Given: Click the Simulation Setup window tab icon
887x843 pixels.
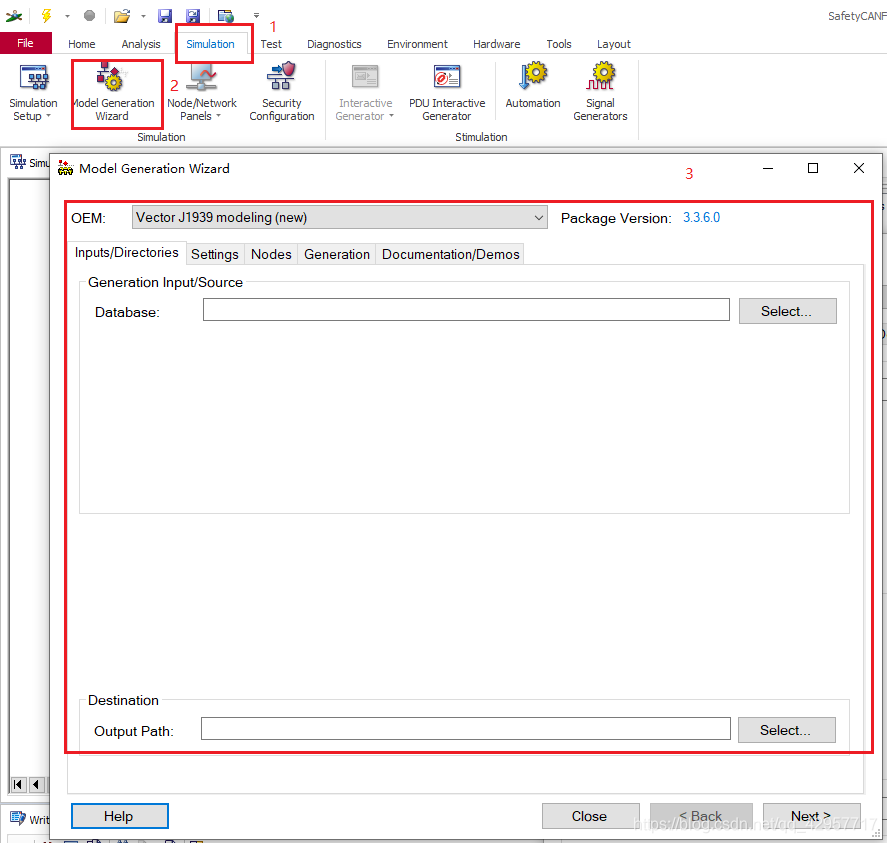Looking at the screenshot, I should [x=18, y=162].
